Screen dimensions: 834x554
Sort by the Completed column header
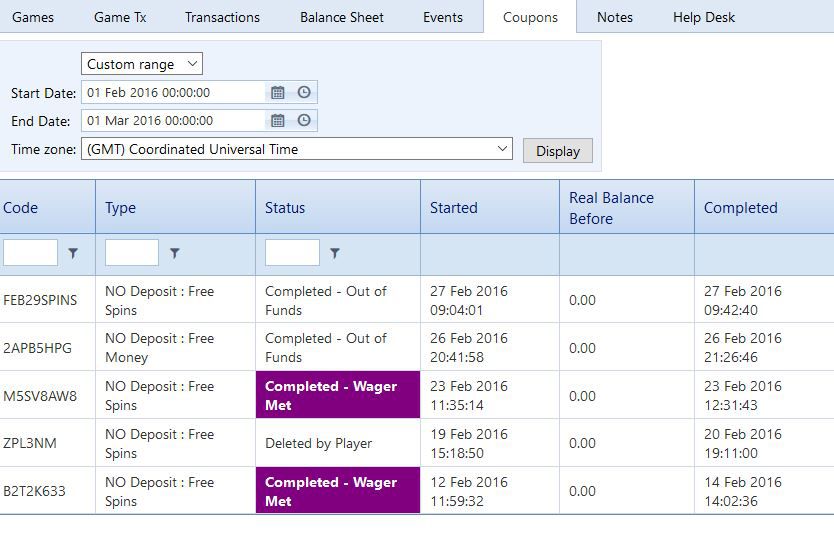pos(740,207)
